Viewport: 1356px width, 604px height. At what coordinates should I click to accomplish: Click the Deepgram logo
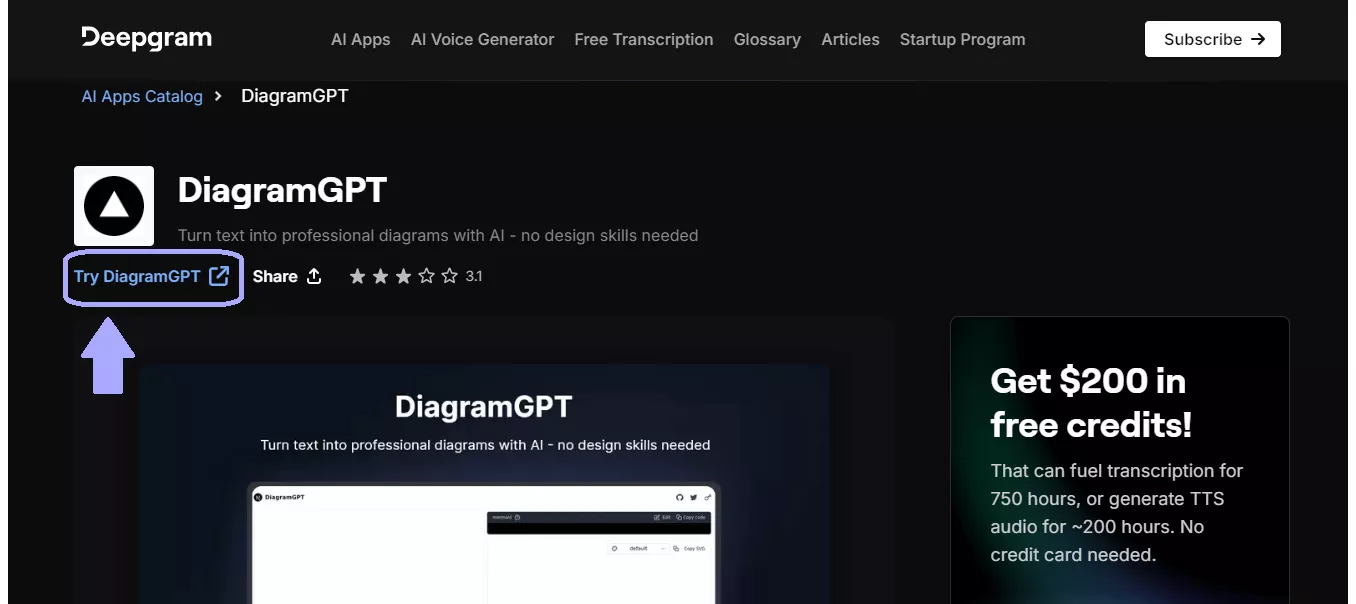coord(145,38)
